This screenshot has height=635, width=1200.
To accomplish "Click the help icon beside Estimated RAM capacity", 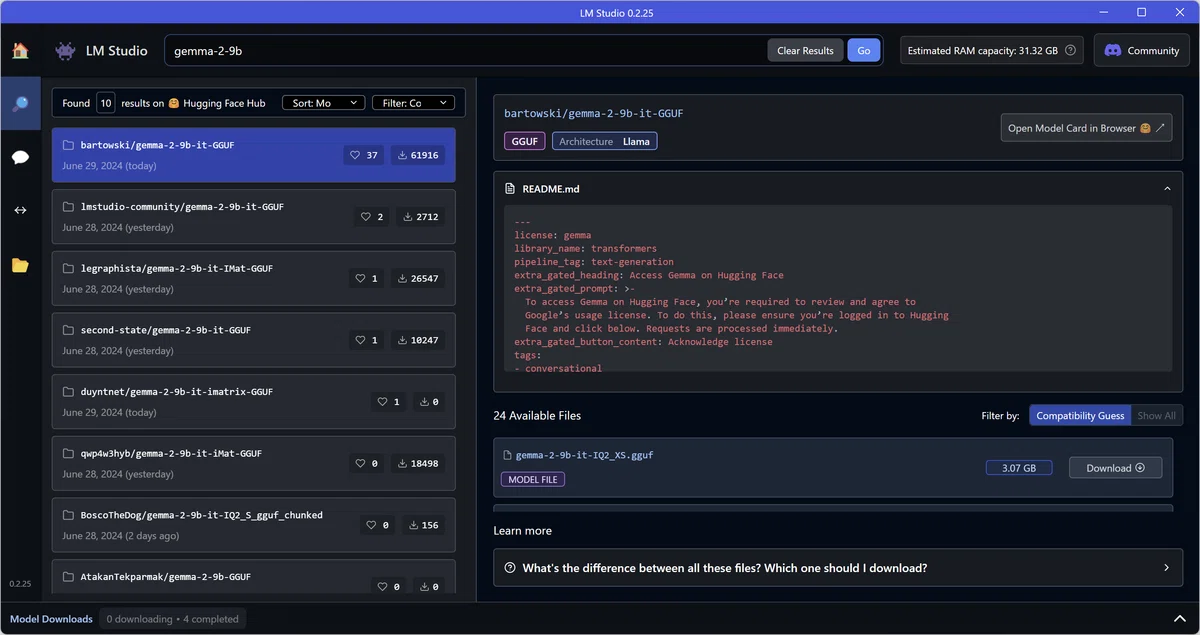I will point(1070,50).
